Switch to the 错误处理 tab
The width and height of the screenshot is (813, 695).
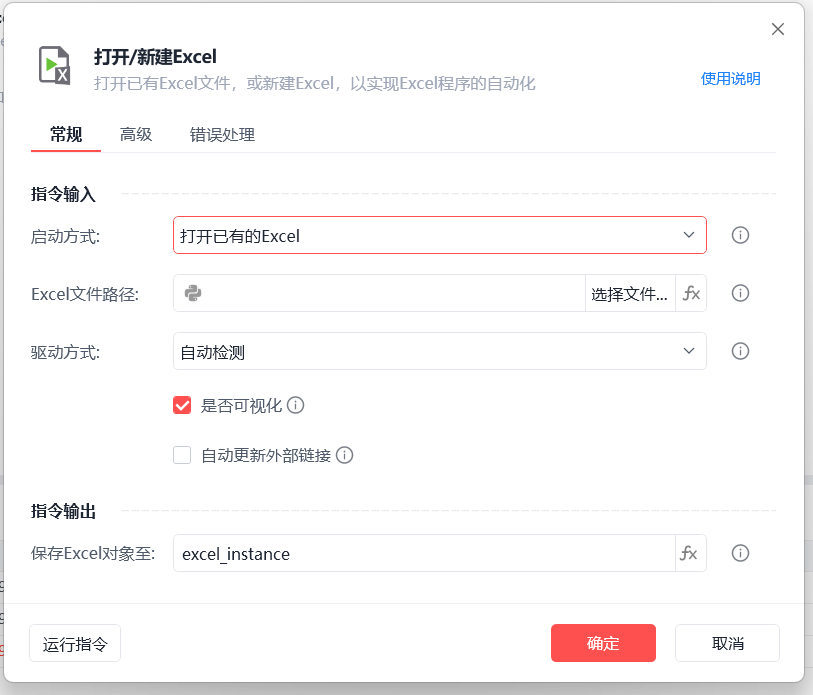click(222, 135)
